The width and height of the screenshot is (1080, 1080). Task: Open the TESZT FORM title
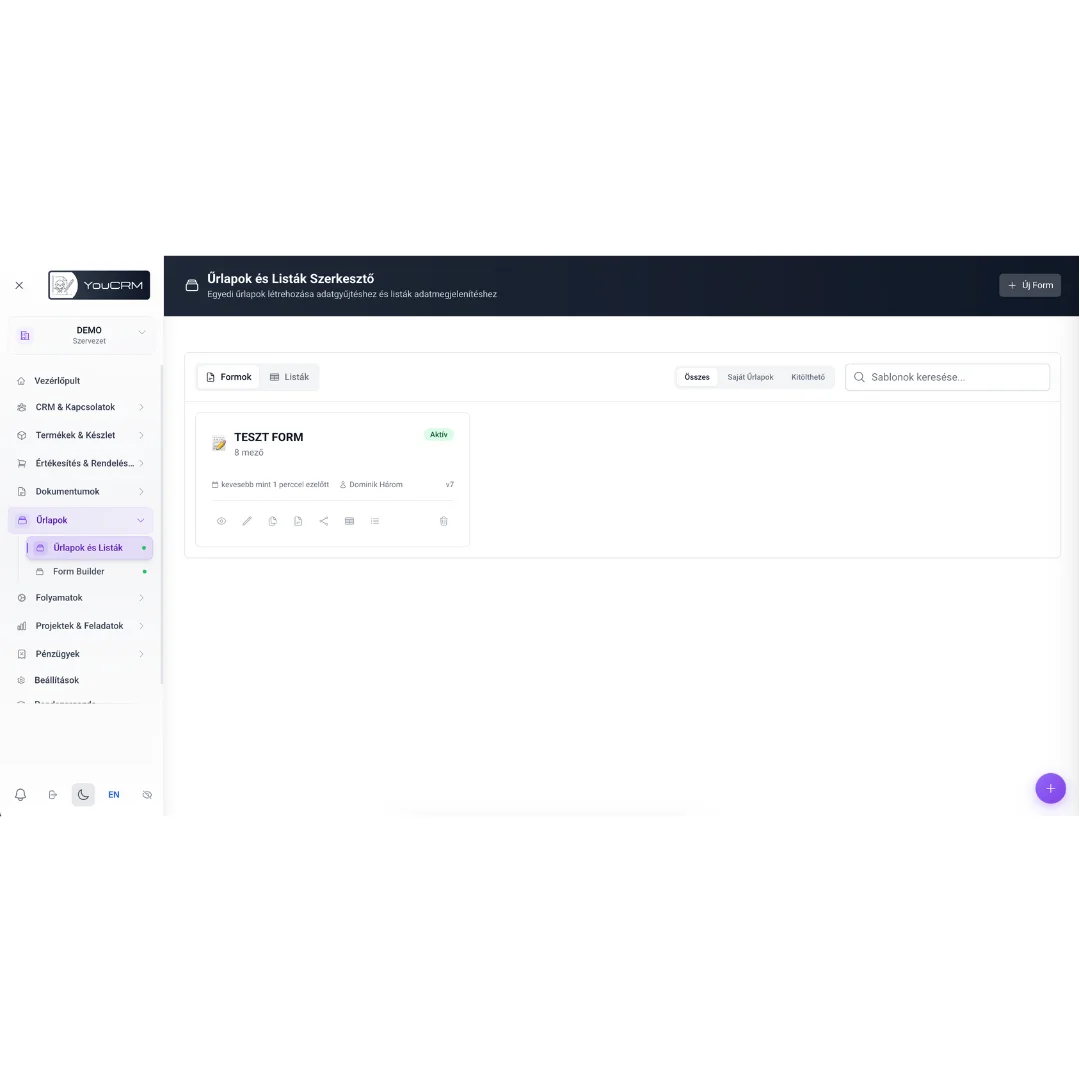point(269,437)
